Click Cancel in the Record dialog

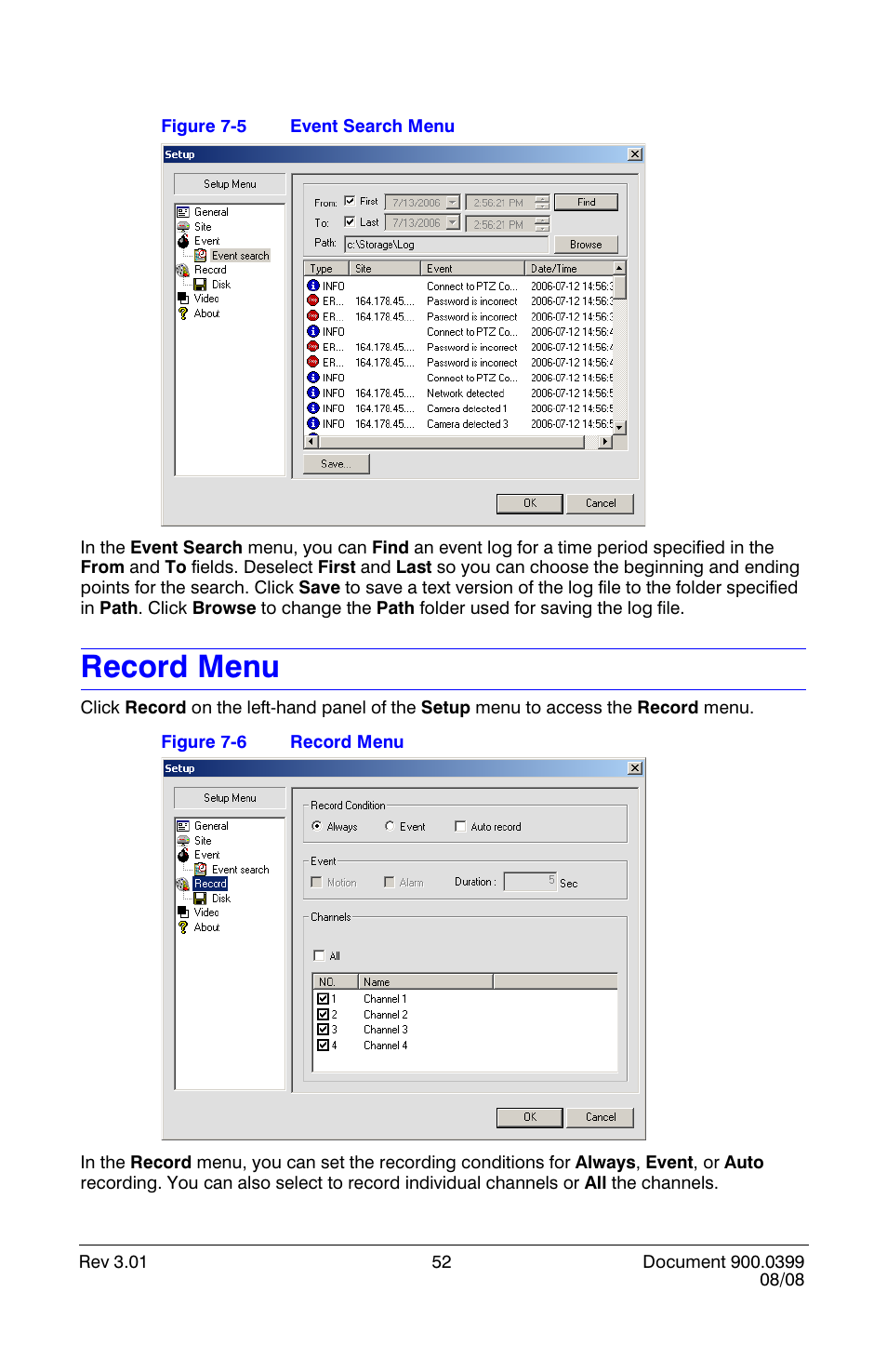tap(601, 1117)
